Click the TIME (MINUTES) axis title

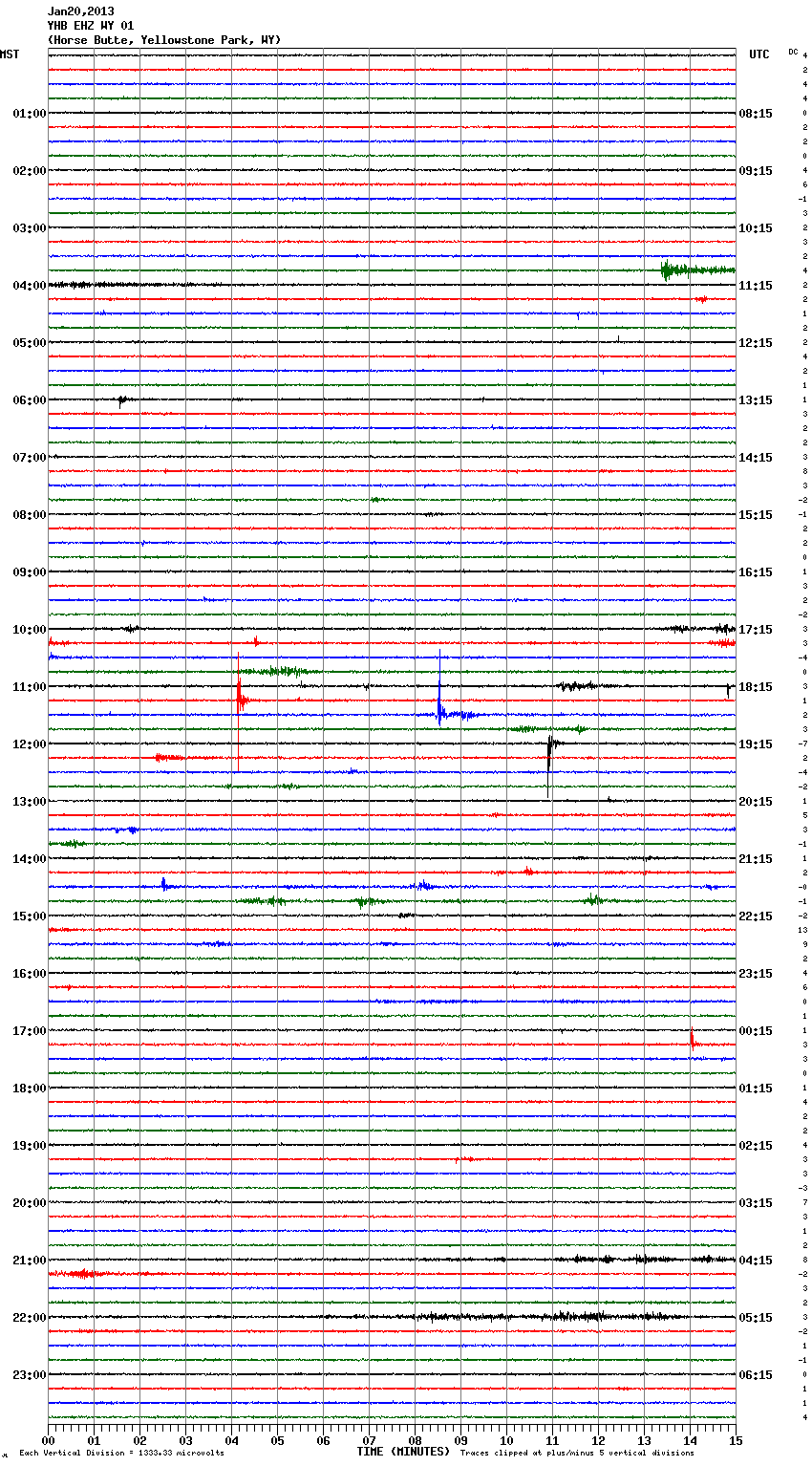point(403,1452)
